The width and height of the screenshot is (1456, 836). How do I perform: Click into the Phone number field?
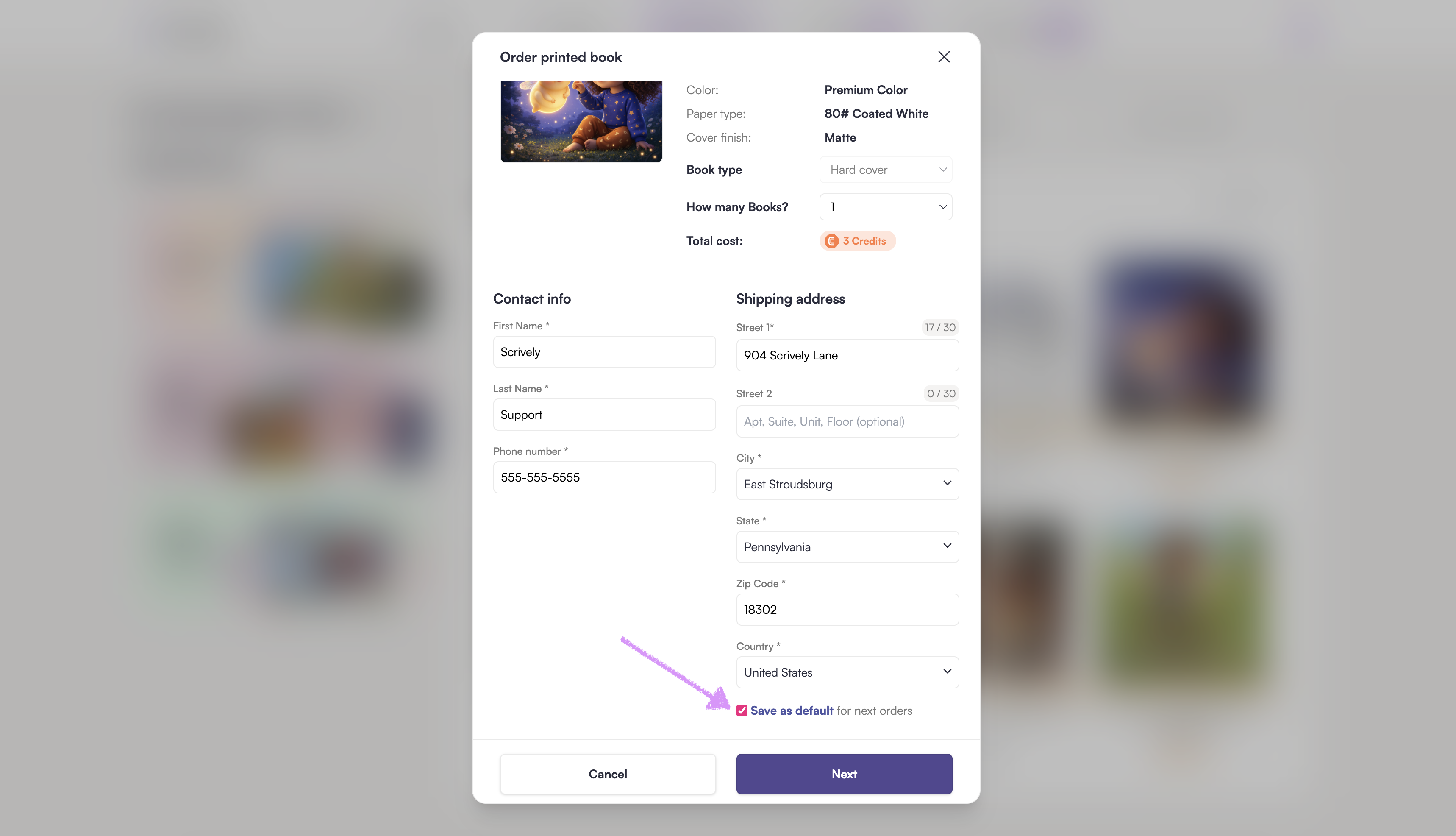[x=604, y=477]
